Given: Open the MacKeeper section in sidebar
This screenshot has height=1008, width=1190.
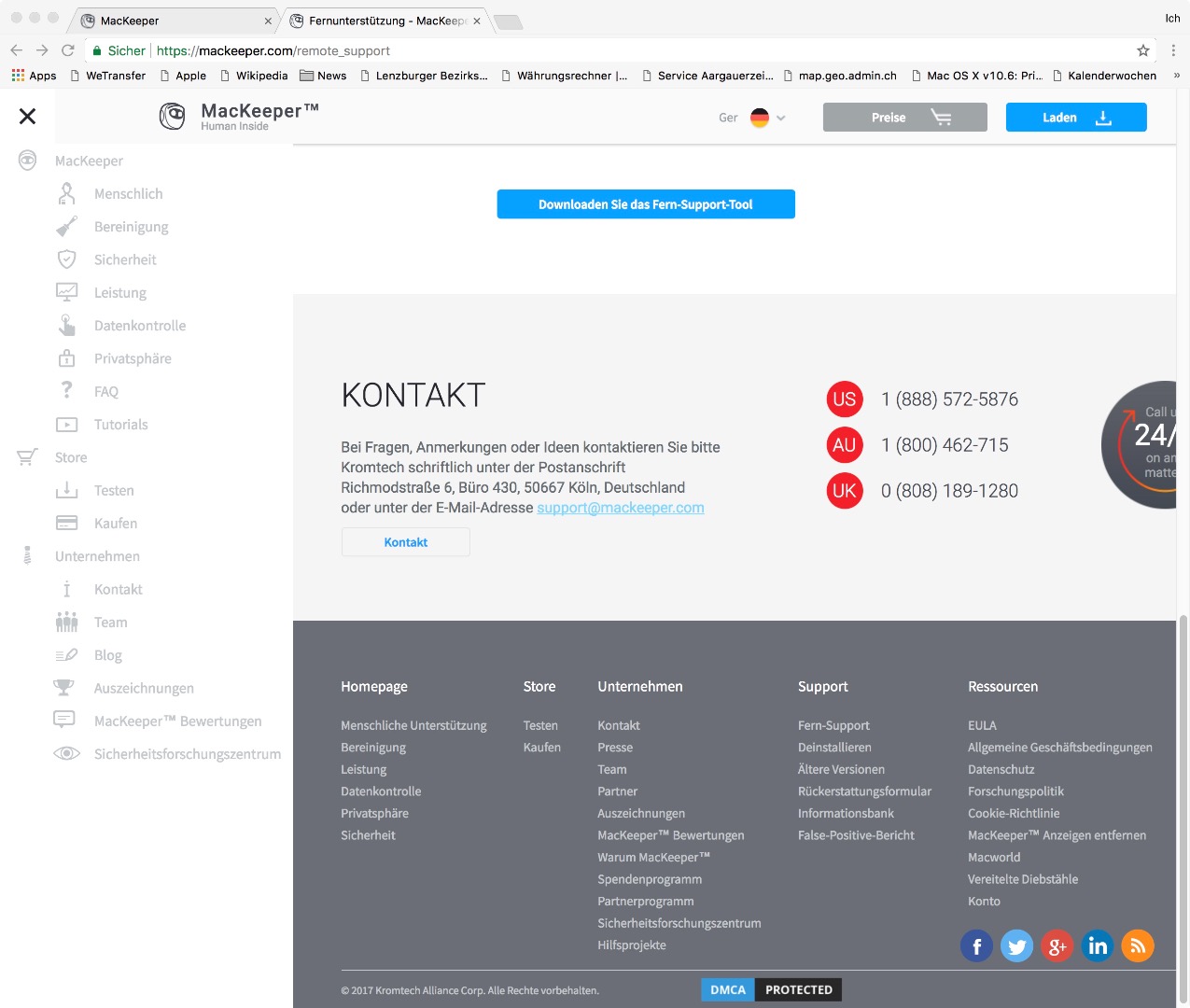Looking at the screenshot, I should (89, 161).
